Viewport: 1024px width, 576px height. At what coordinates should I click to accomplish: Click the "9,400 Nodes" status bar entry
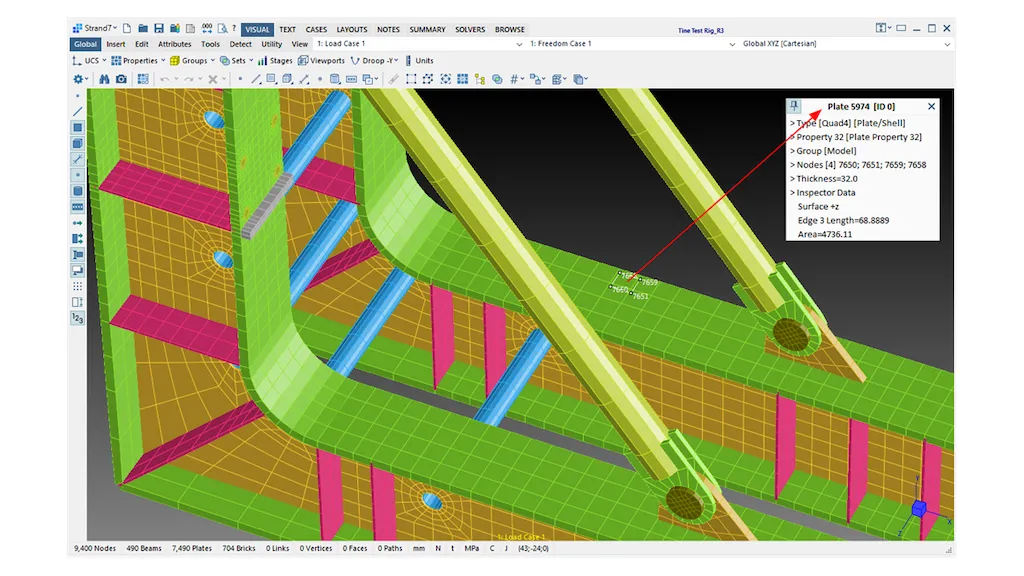point(95,549)
